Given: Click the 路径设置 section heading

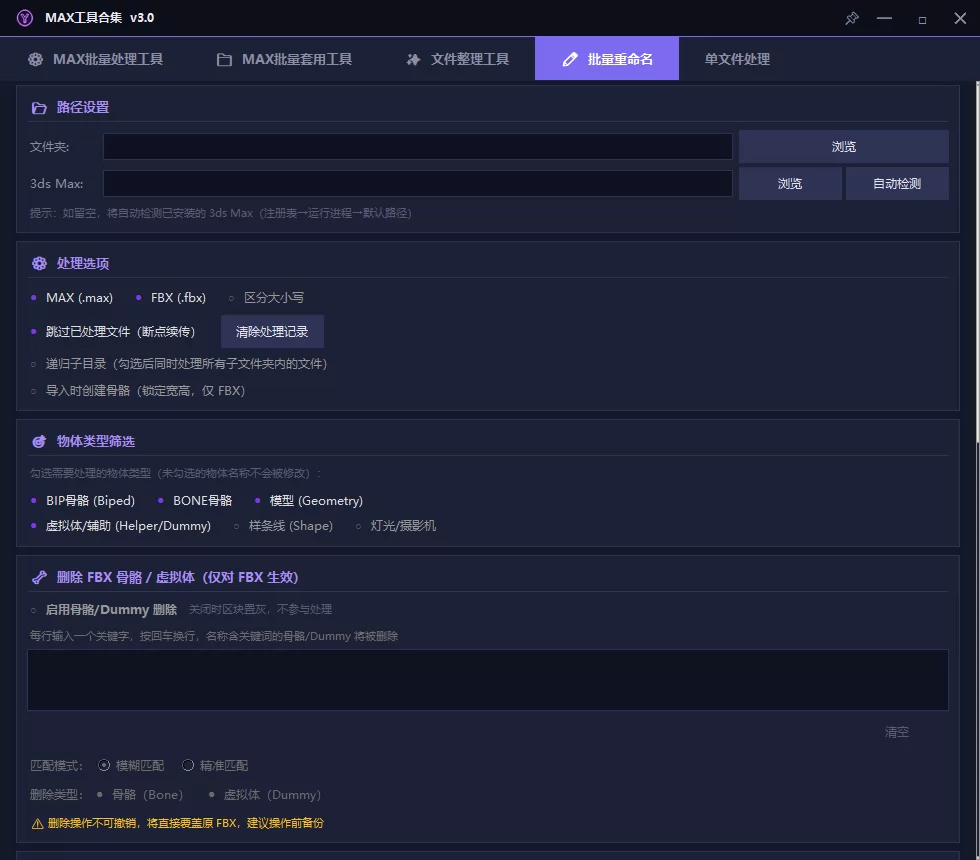Looking at the screenshot, I should point(82,108).
